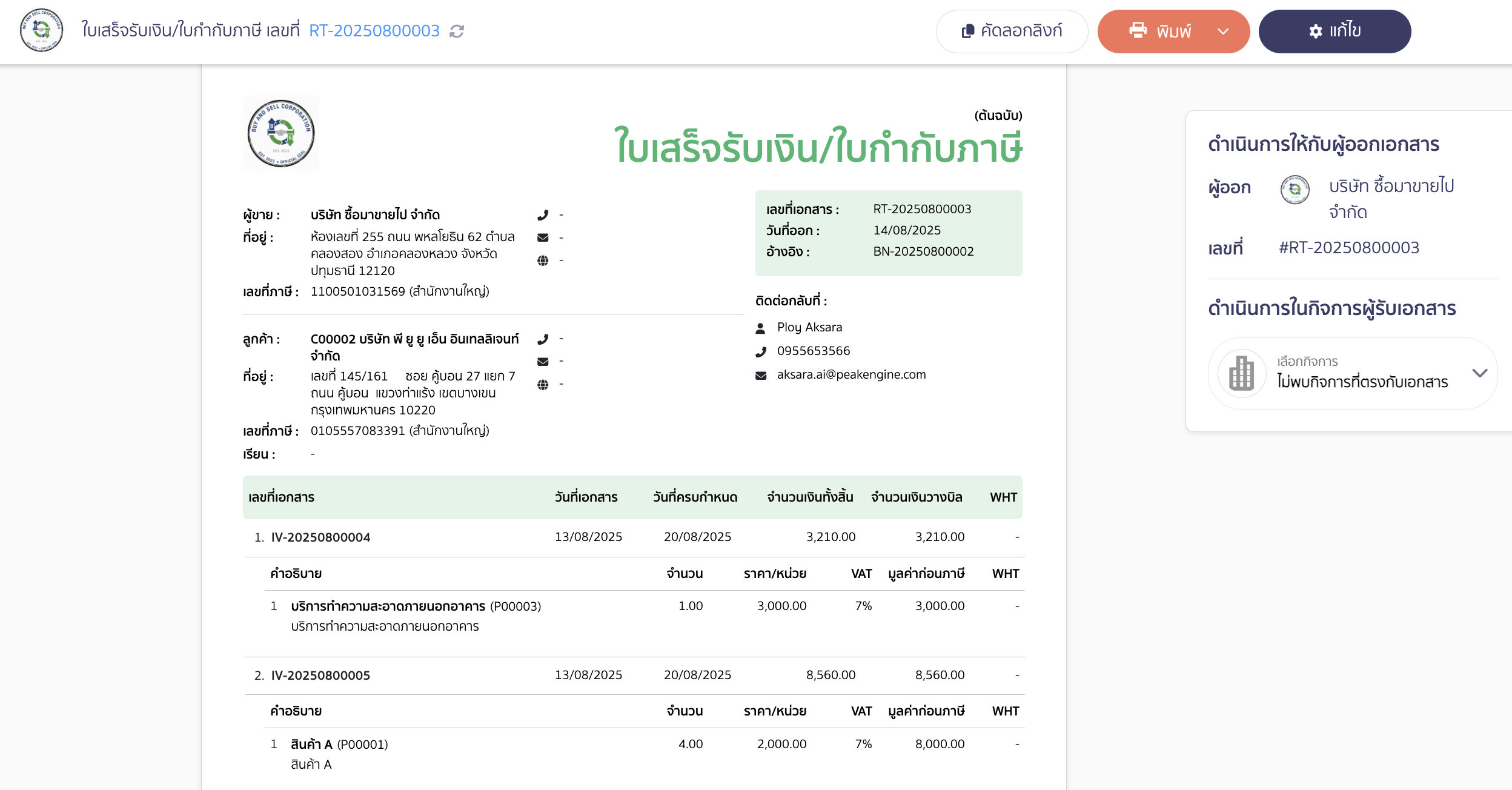Click the company seal logo in the top-left corner

[41, 31]
